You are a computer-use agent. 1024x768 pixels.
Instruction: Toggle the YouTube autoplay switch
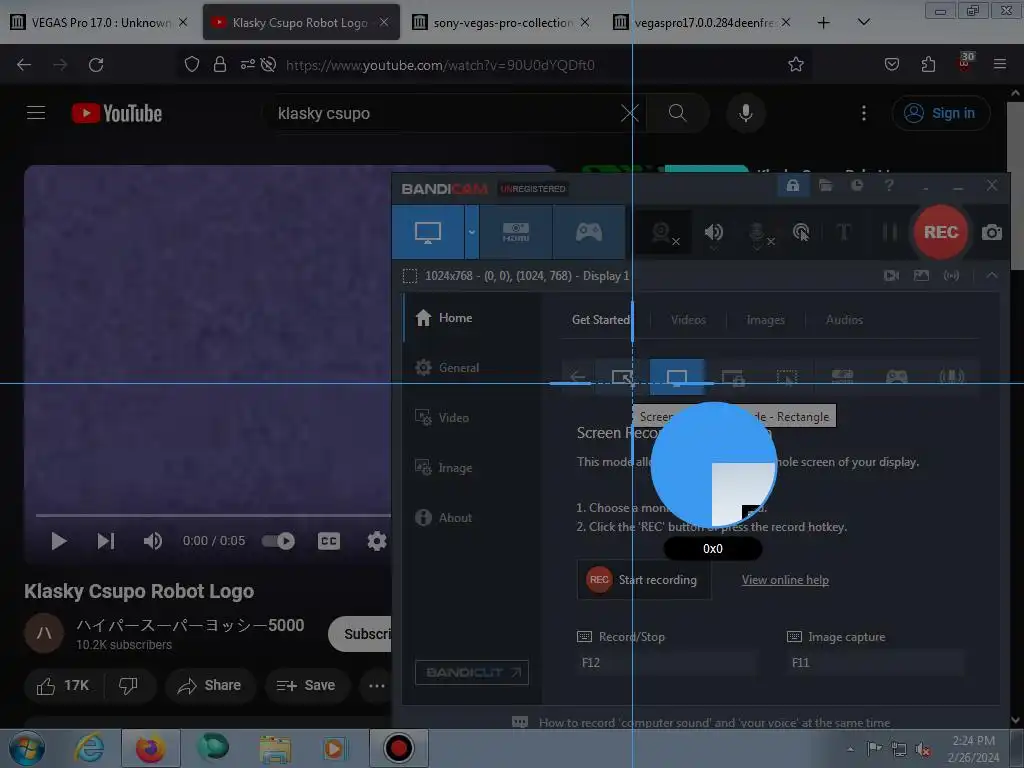(278, 541)
